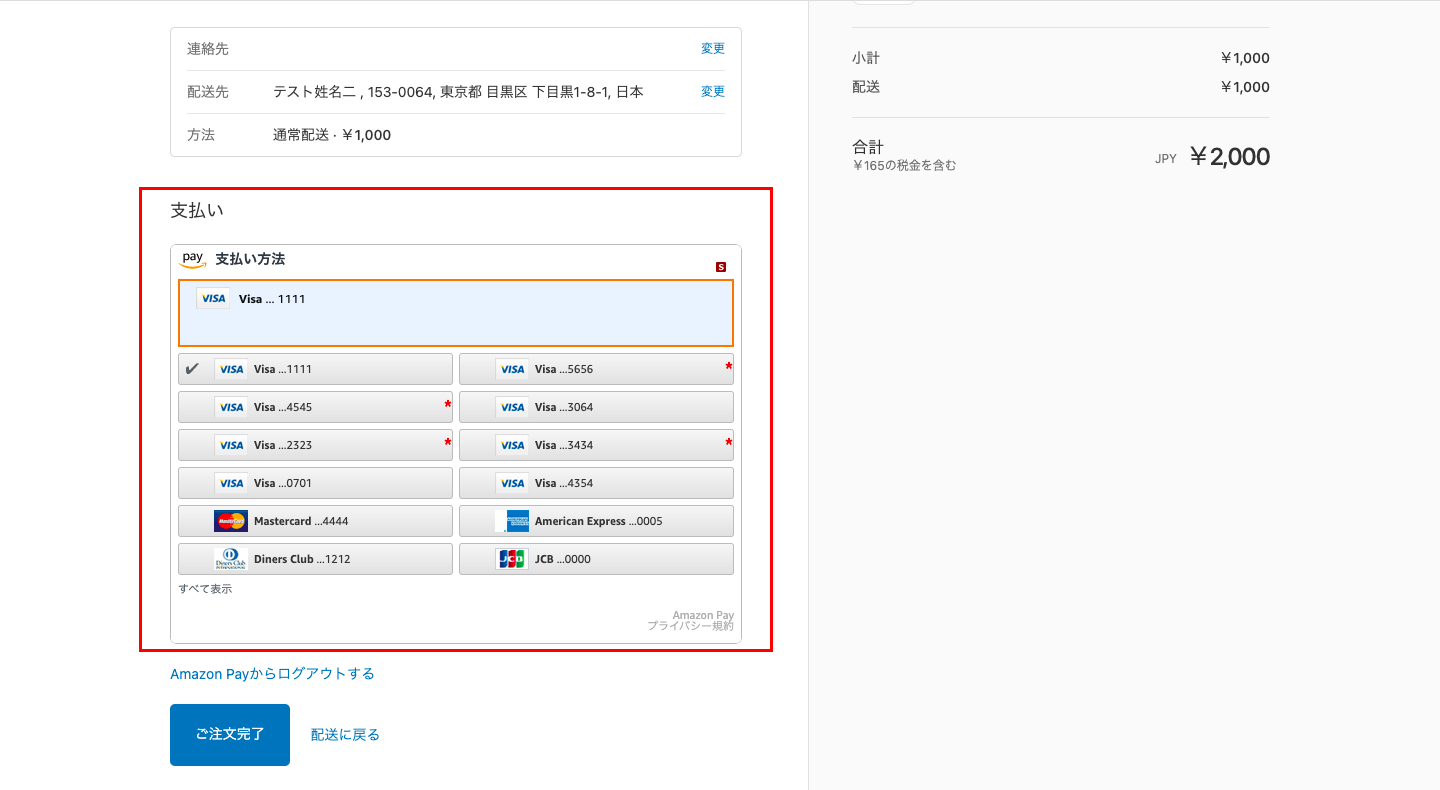Click the Amazon Pay logo icon
Image resolution: width=1440 pixels, height=790 pixels.
(193, 260)
